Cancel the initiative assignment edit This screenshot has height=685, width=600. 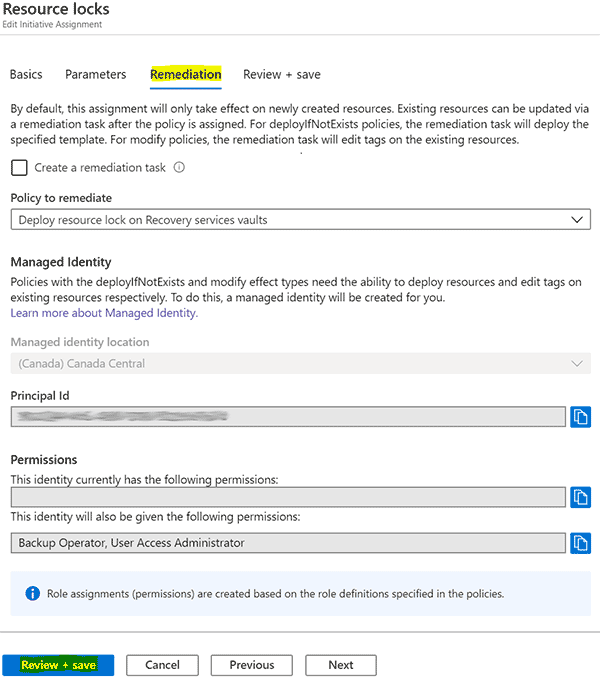[x=163, y=665]
